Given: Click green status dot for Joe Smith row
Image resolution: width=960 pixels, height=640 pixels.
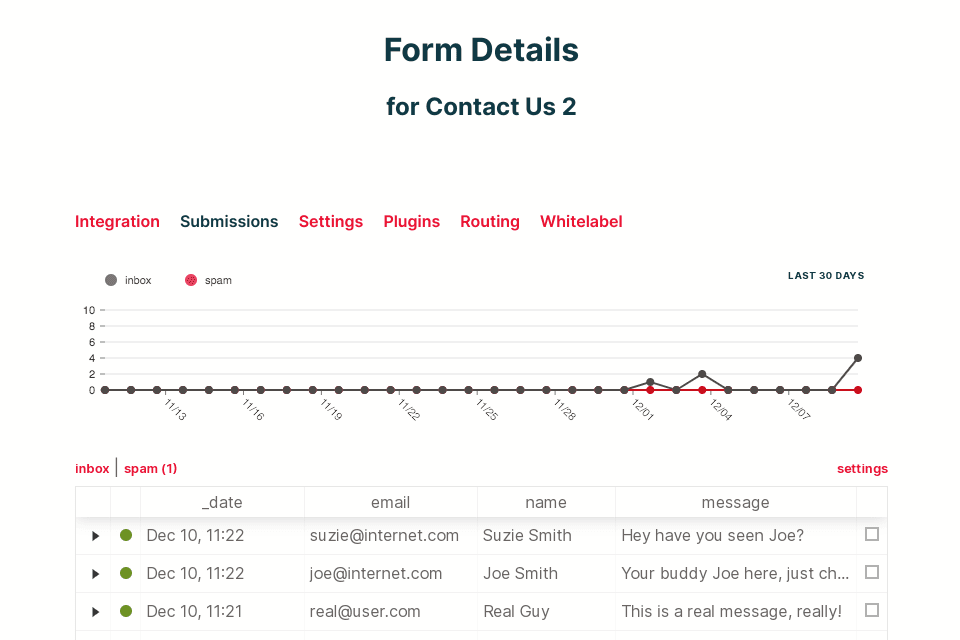Looking at the screenshot, I should point(126,574).
